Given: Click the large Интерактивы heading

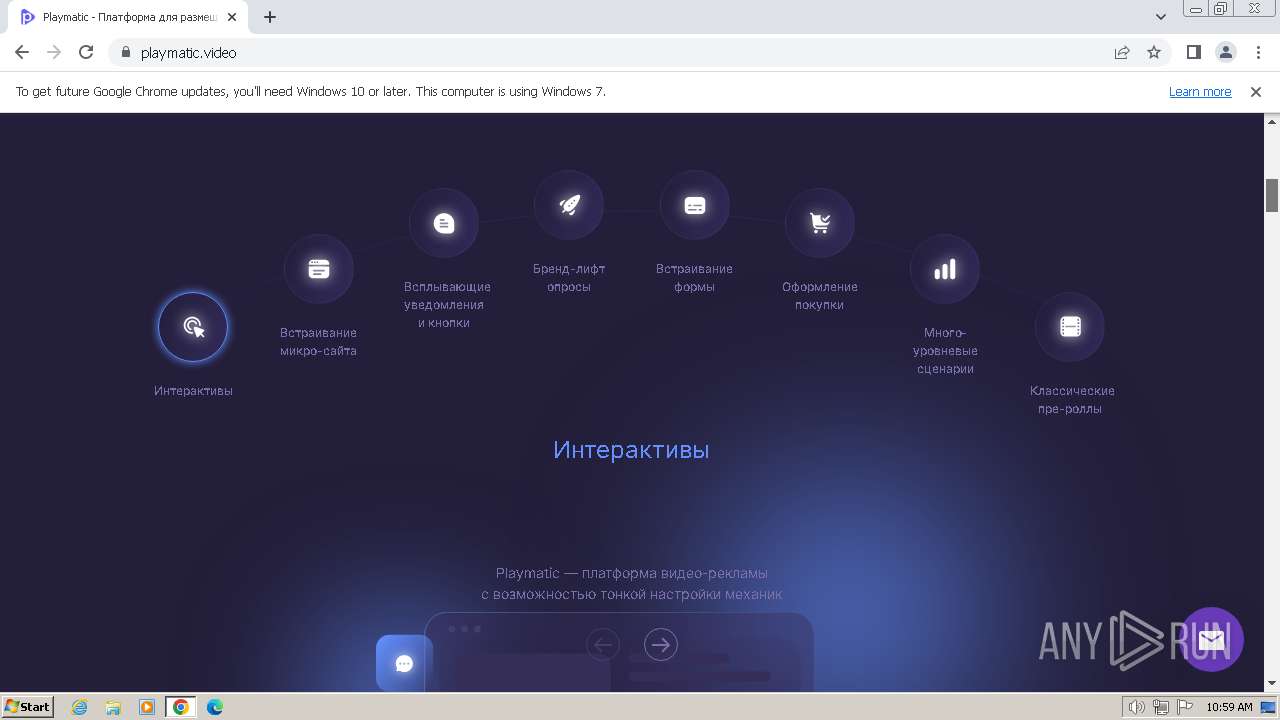Looking at the screenshot, I should tap(631, 450).
